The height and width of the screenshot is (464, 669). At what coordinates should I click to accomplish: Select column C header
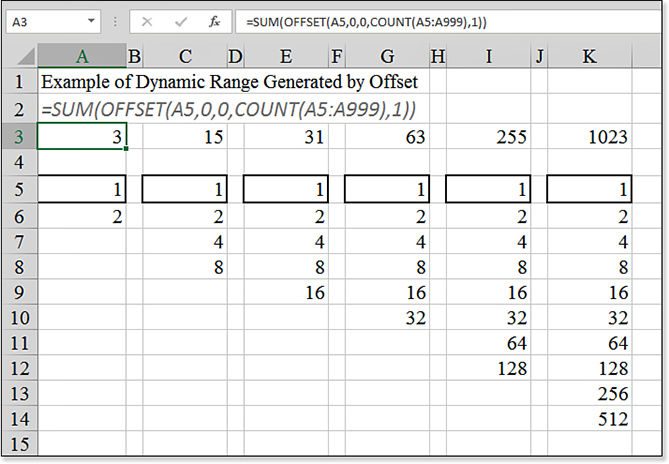pyautogui.click(x=185, y=56)
